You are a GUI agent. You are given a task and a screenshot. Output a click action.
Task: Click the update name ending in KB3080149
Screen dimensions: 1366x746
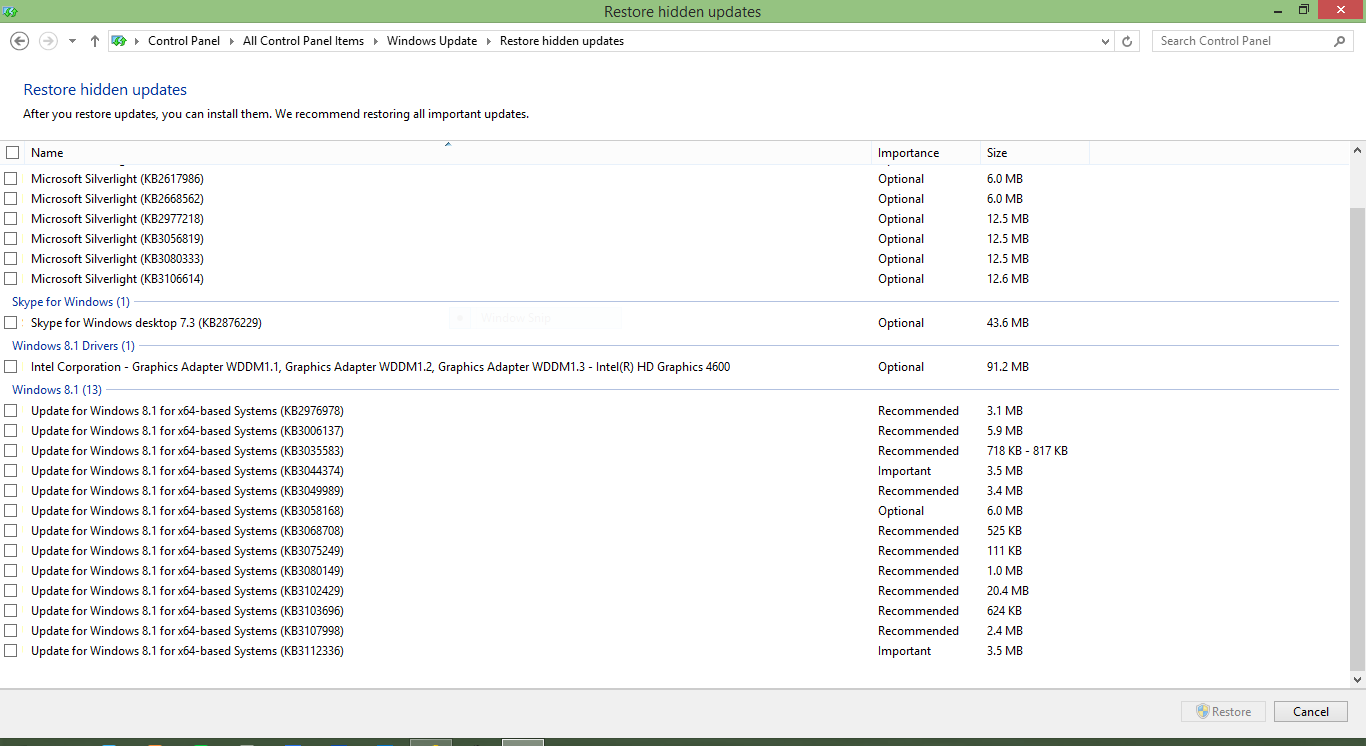click(187, 570)
